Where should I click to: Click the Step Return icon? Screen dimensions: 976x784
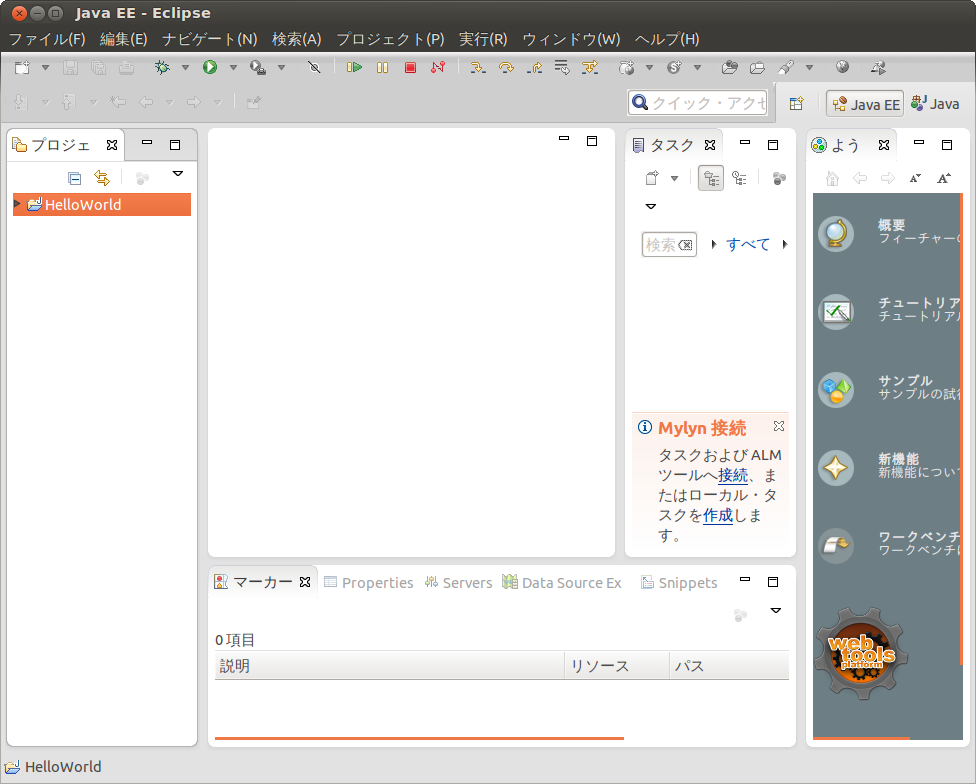pyautogui.click(x=534, y=67)
